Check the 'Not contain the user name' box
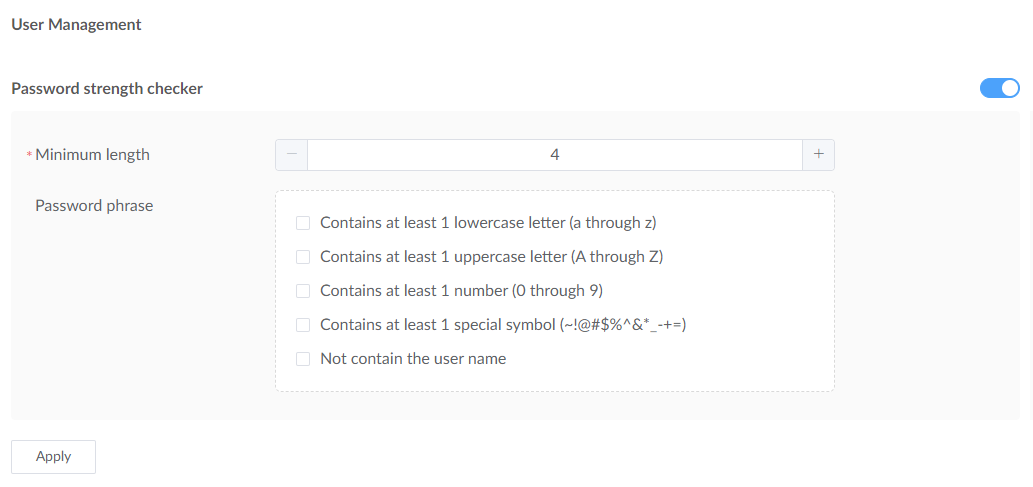This screenshot has width=1033, height=487. [x=303, y=359]
